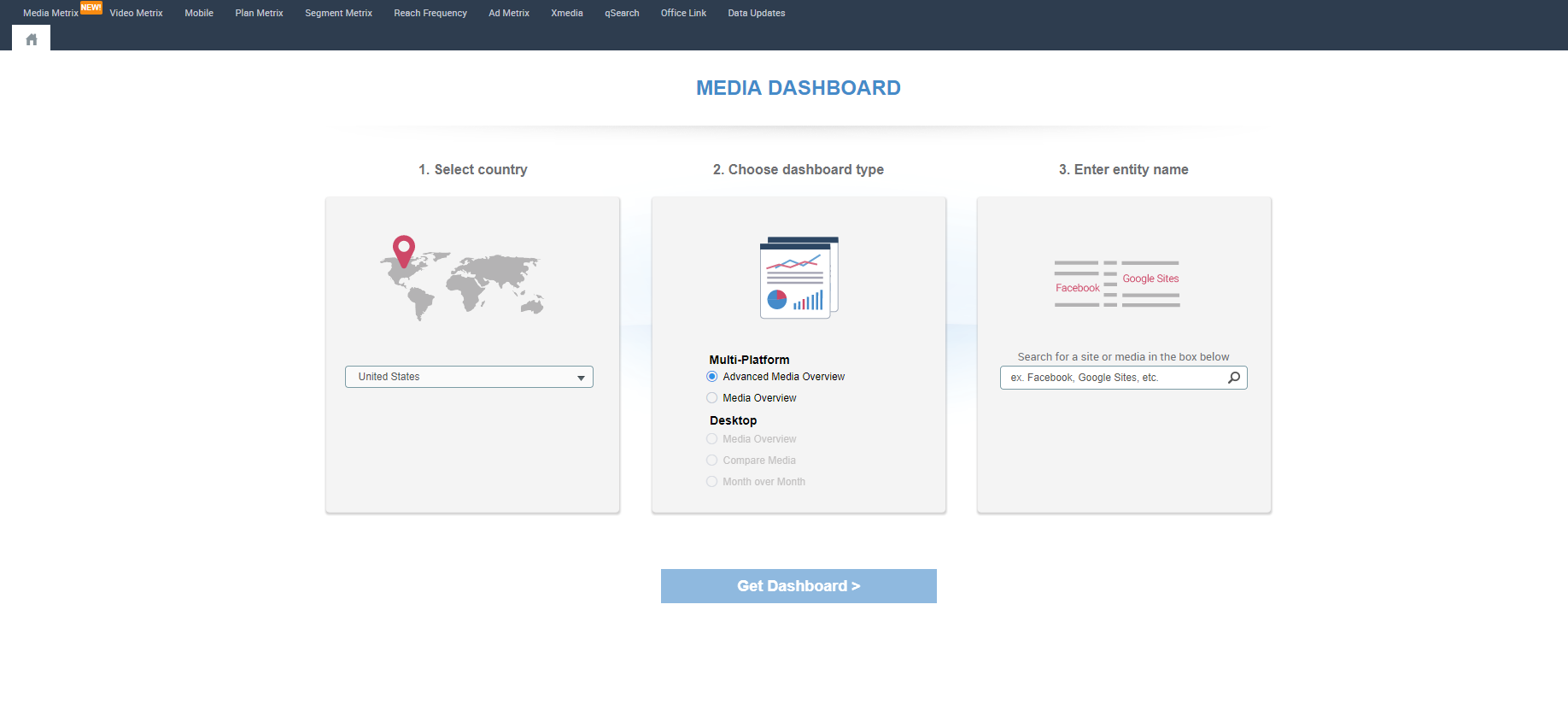The image size is (1568, 710).
Task: Select Multi-Platform Media Overview option
Action: click(712, 398)
